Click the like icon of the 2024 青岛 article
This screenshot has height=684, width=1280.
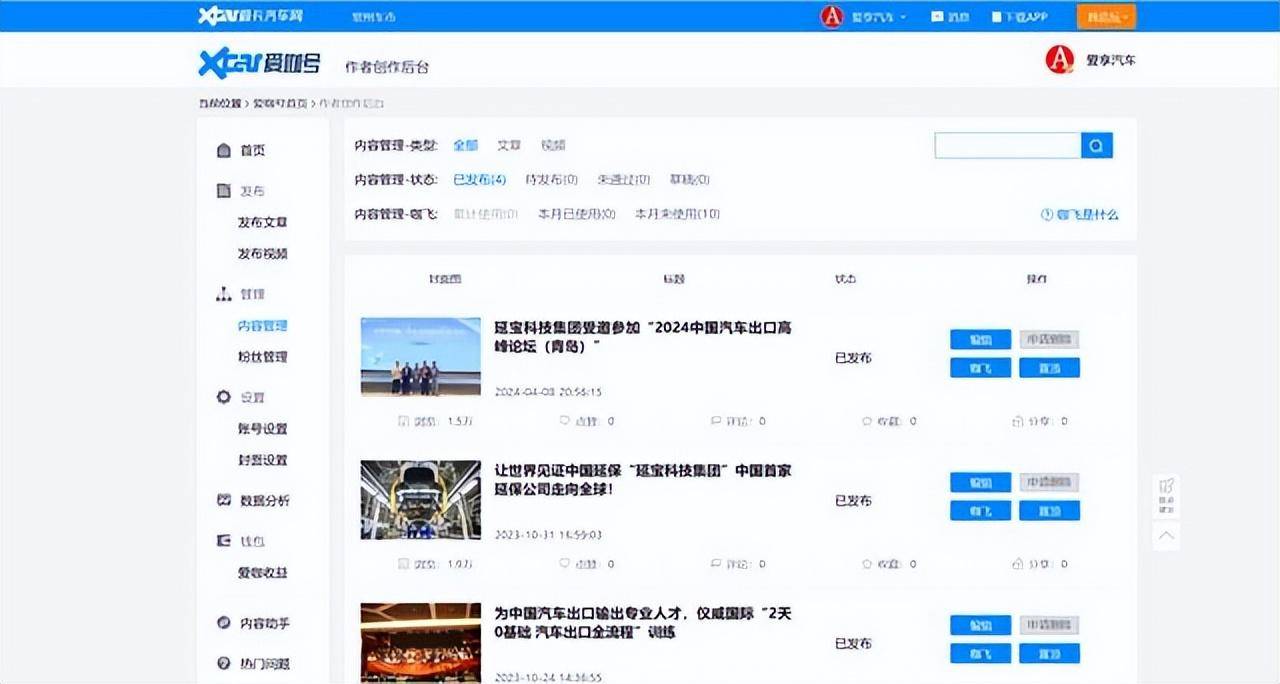pos(564,422)
